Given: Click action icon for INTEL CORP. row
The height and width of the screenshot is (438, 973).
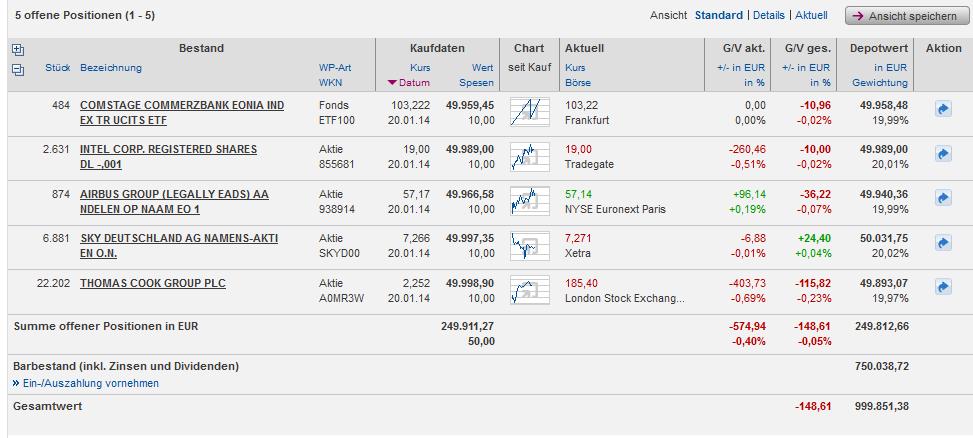Looking at the screenshot, I should 942,154.
